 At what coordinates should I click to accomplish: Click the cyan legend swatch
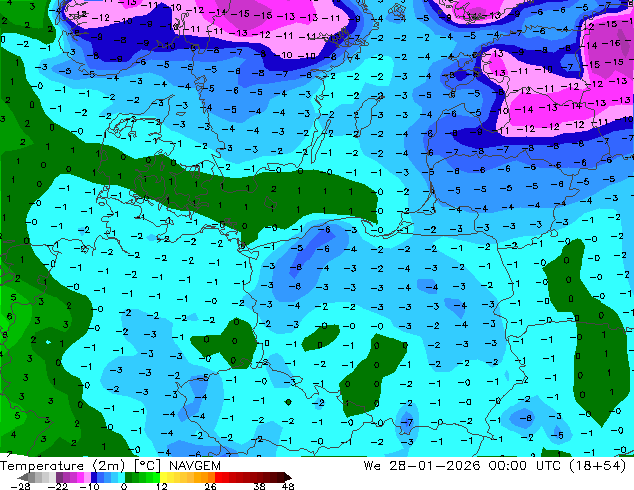click(121, 477)
